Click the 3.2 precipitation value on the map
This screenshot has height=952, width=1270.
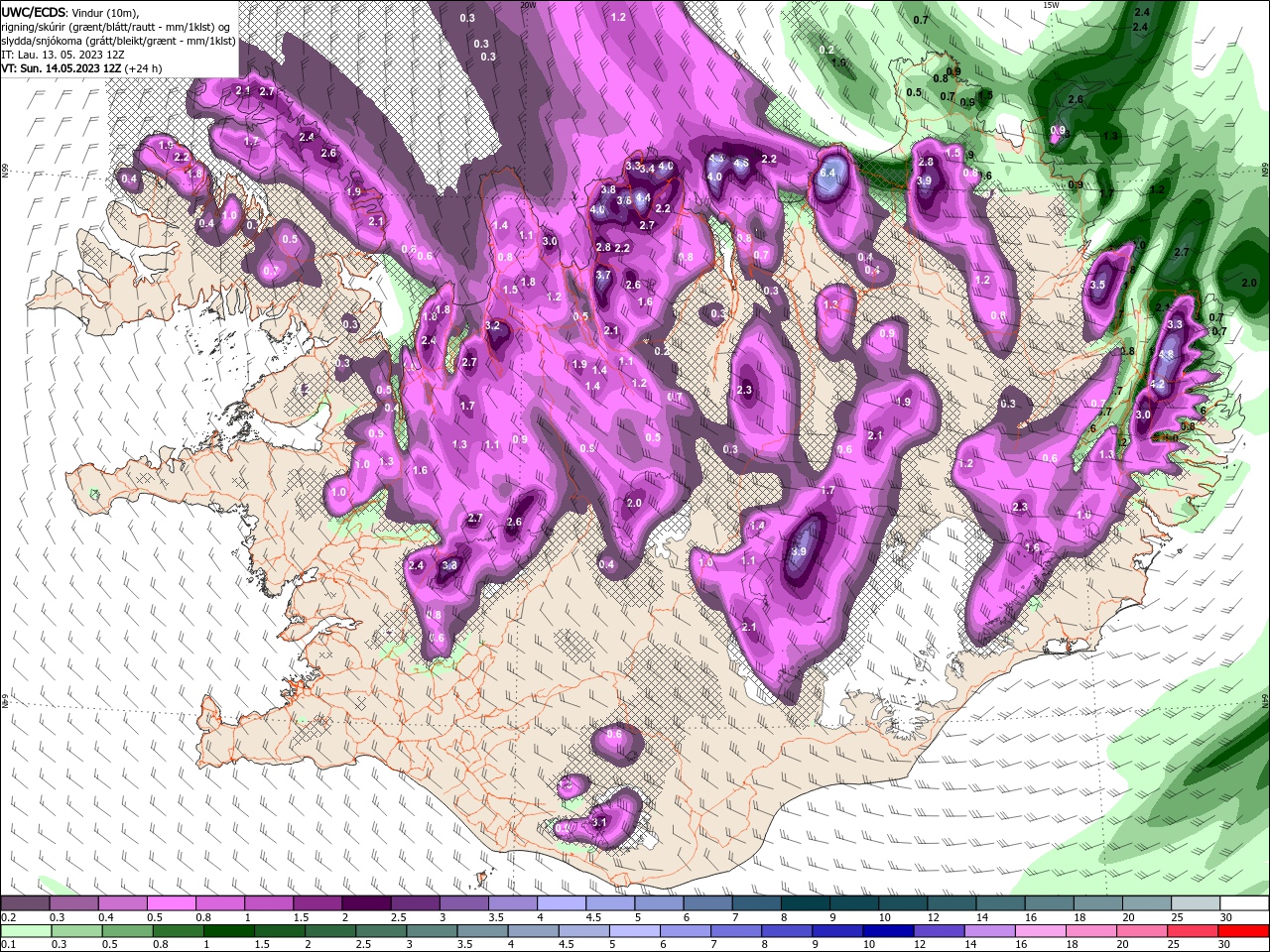pyautogui.click(x=492, y=325)
